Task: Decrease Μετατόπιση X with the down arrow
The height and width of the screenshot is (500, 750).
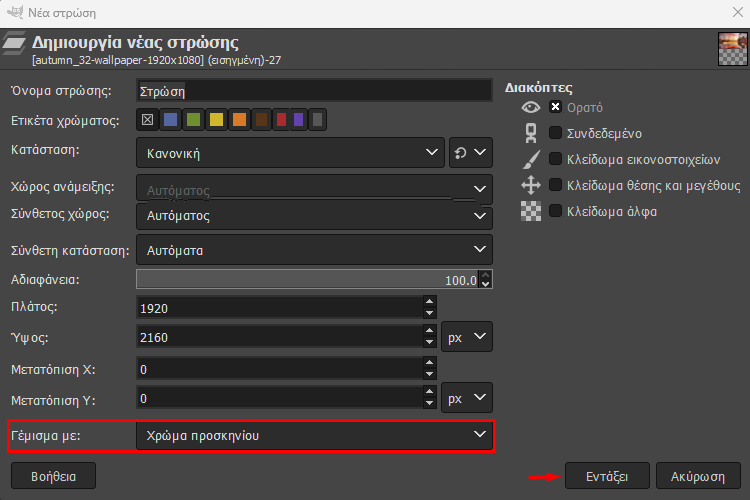Action: [430, 374]
